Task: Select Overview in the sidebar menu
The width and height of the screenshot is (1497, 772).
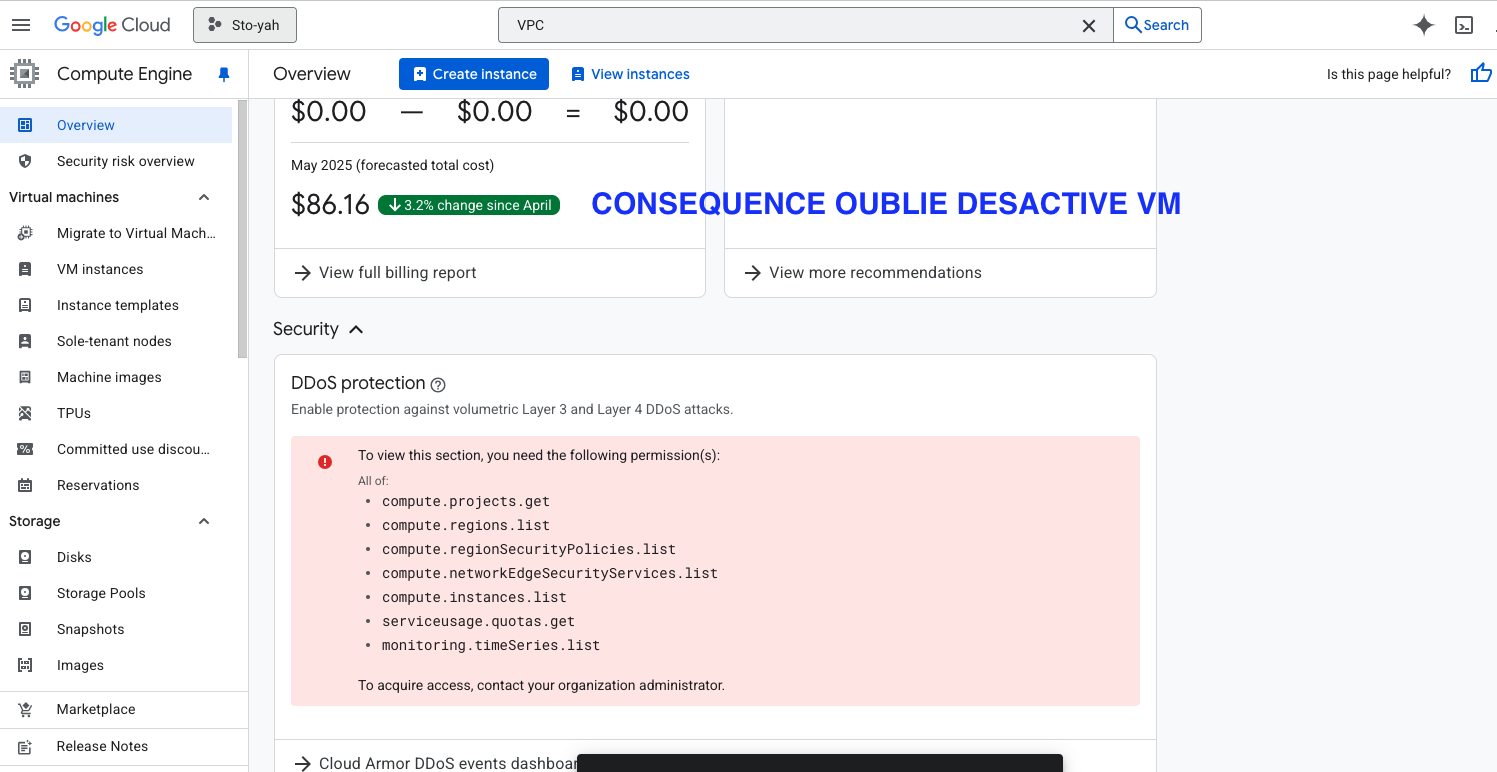Action: click(x=86, y=125)
